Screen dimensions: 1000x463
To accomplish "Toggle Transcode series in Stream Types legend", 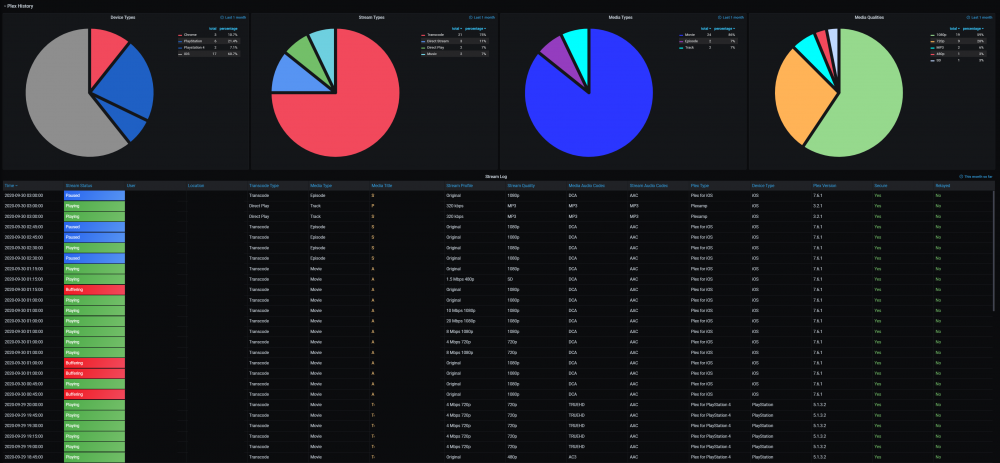I will point(434,35).
